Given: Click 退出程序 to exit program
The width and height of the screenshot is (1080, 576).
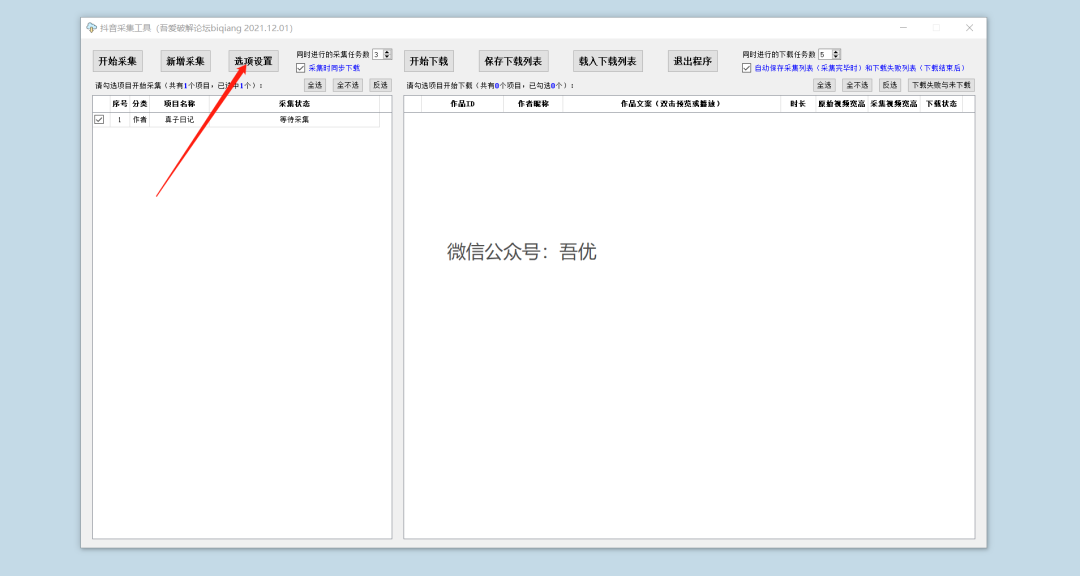Looking at the screenshot, I should [692, 61].
